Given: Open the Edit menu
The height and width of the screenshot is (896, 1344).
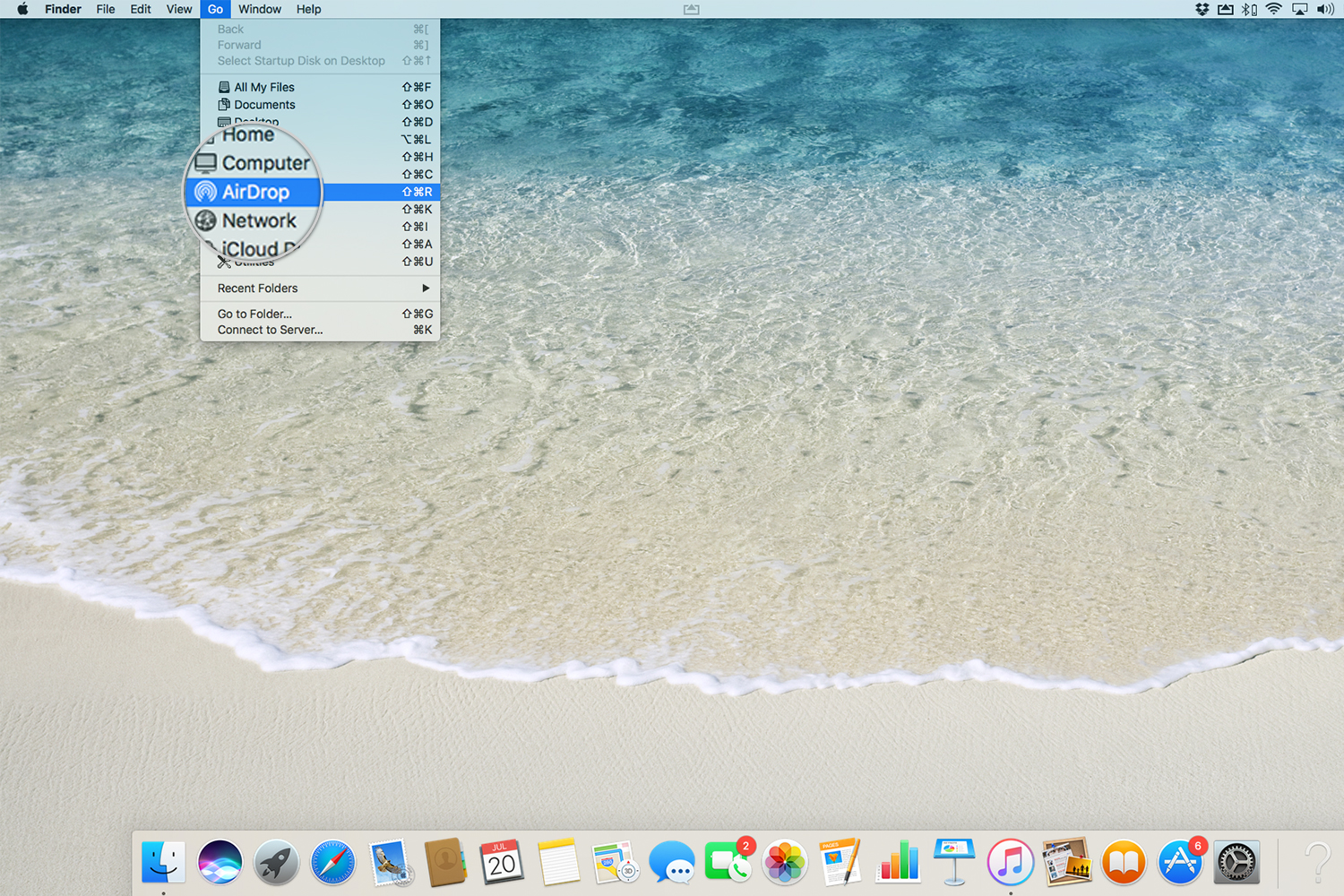Looking at the screenshot, I should 141,9.
